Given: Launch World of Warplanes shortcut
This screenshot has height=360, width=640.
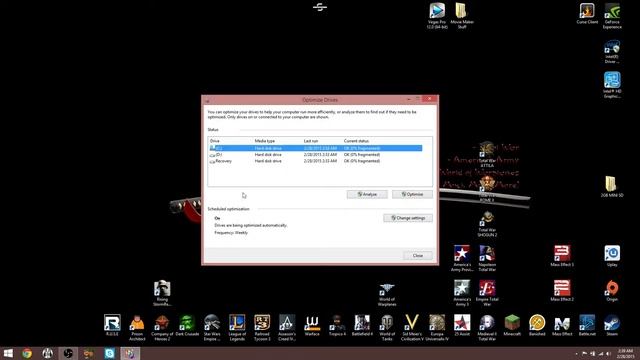Looking at the screenshot, I should (387, 295).
